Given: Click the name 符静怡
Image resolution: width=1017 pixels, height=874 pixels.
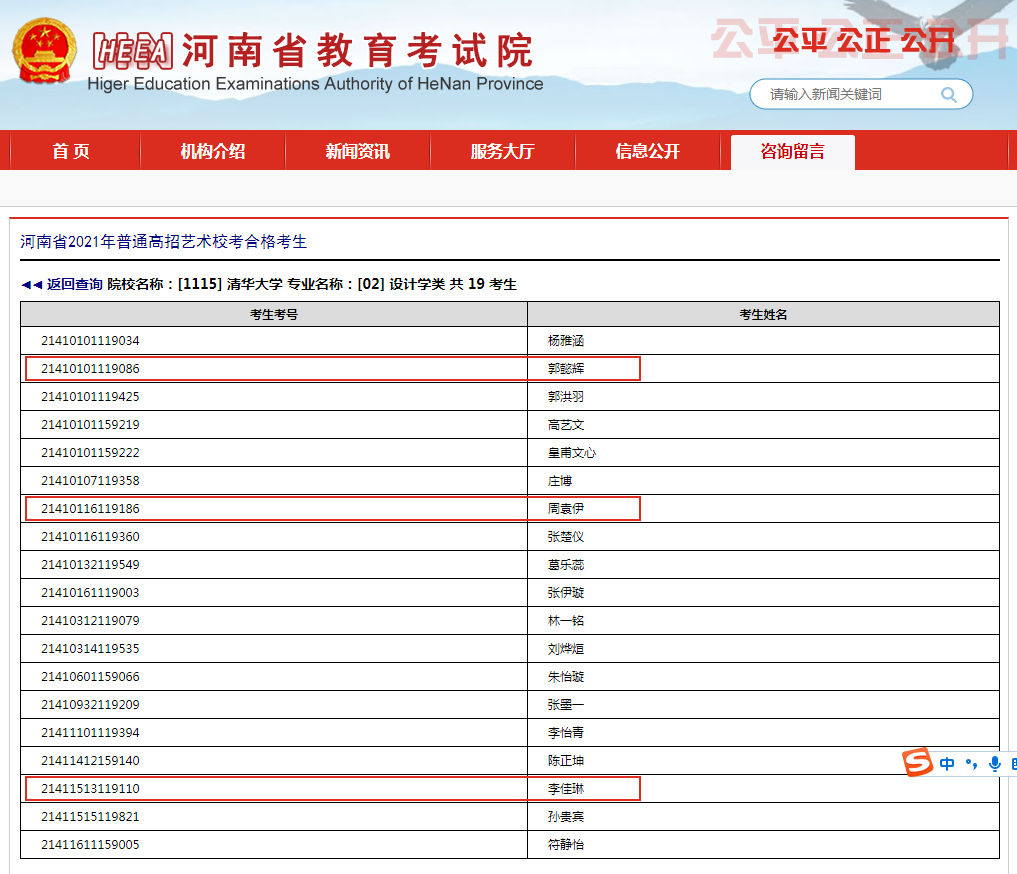Looking at the screenshot, I should coord(566,844).
